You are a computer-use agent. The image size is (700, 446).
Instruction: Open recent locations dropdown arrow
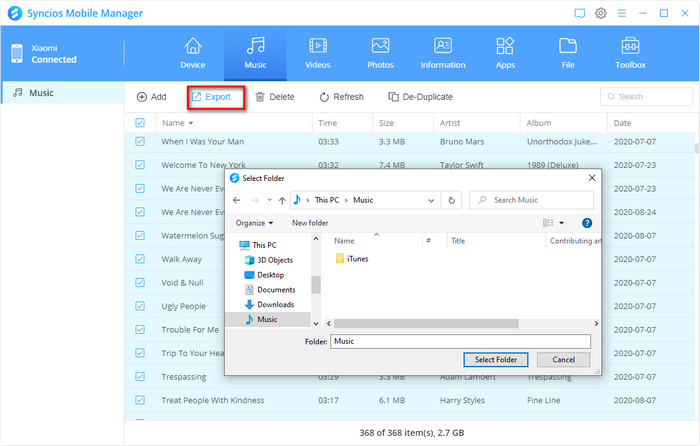[x=269, y=200]
